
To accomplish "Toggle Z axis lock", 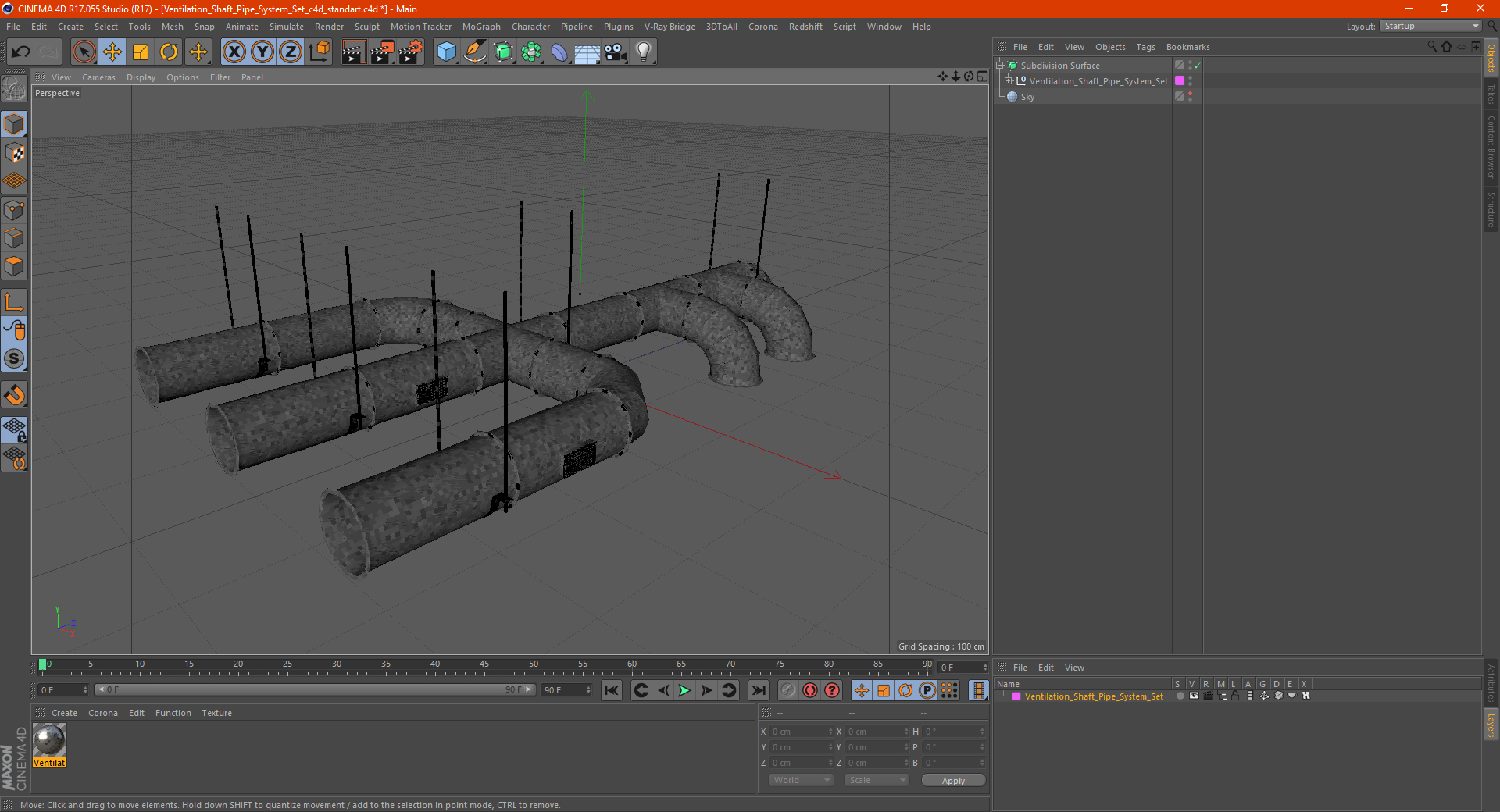I will point(291,52).
